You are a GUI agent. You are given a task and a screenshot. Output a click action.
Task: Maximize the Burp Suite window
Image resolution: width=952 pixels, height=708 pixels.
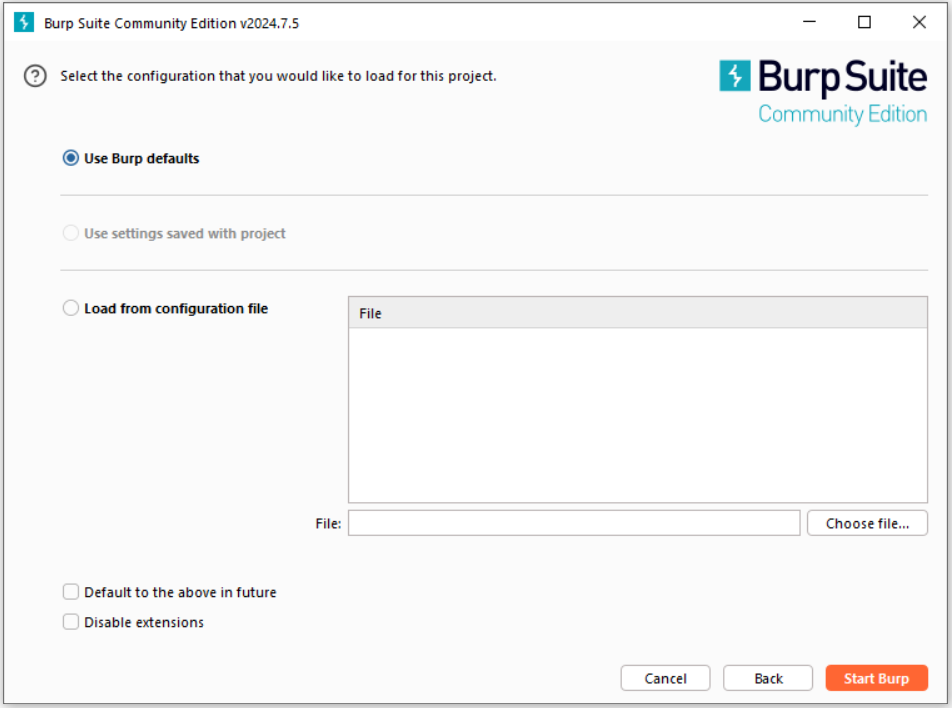pyautogui.click(x=864, y=22)
